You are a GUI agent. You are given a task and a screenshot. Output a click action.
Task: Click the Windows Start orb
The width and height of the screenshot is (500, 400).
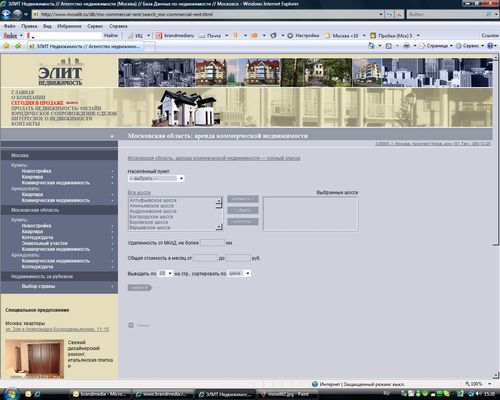(x=11, y=394)
